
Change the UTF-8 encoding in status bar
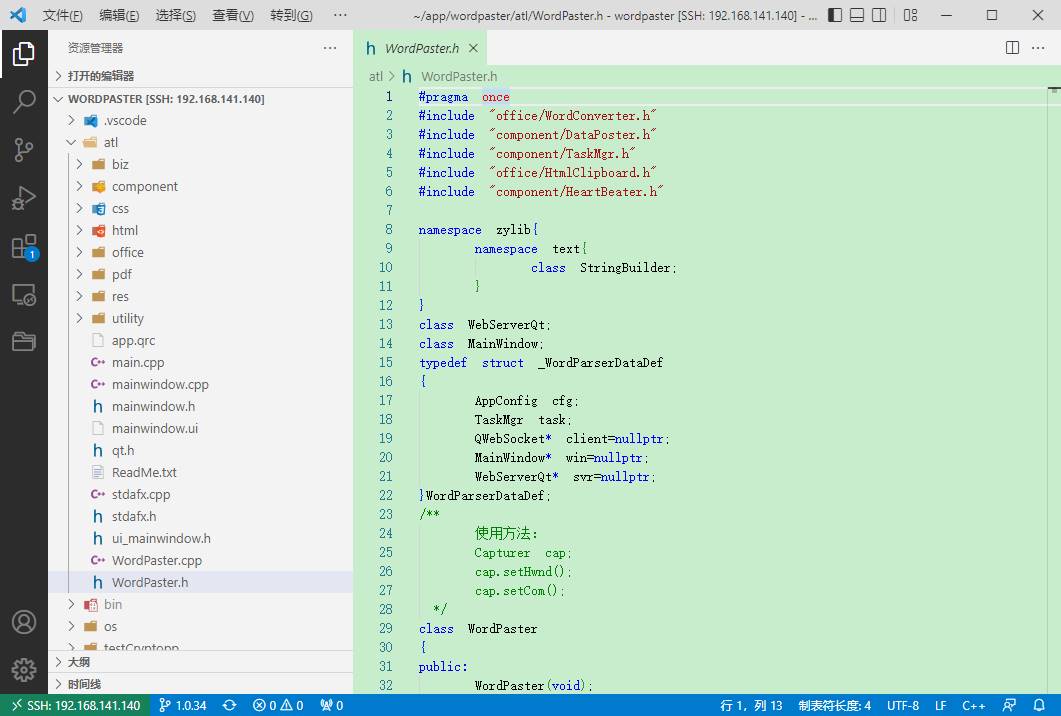coord(902,705)
